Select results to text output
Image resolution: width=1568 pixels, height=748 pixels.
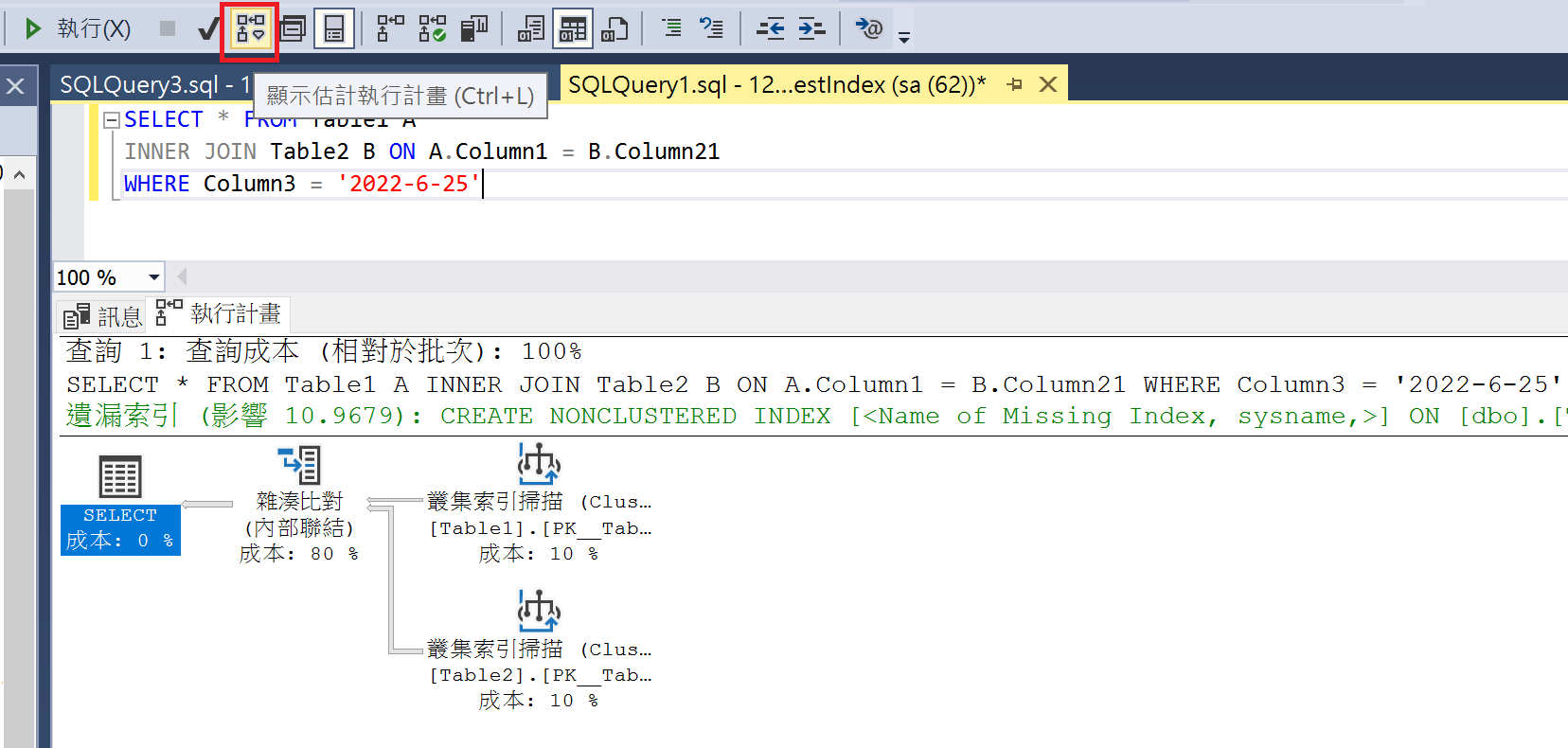(531, 28)
